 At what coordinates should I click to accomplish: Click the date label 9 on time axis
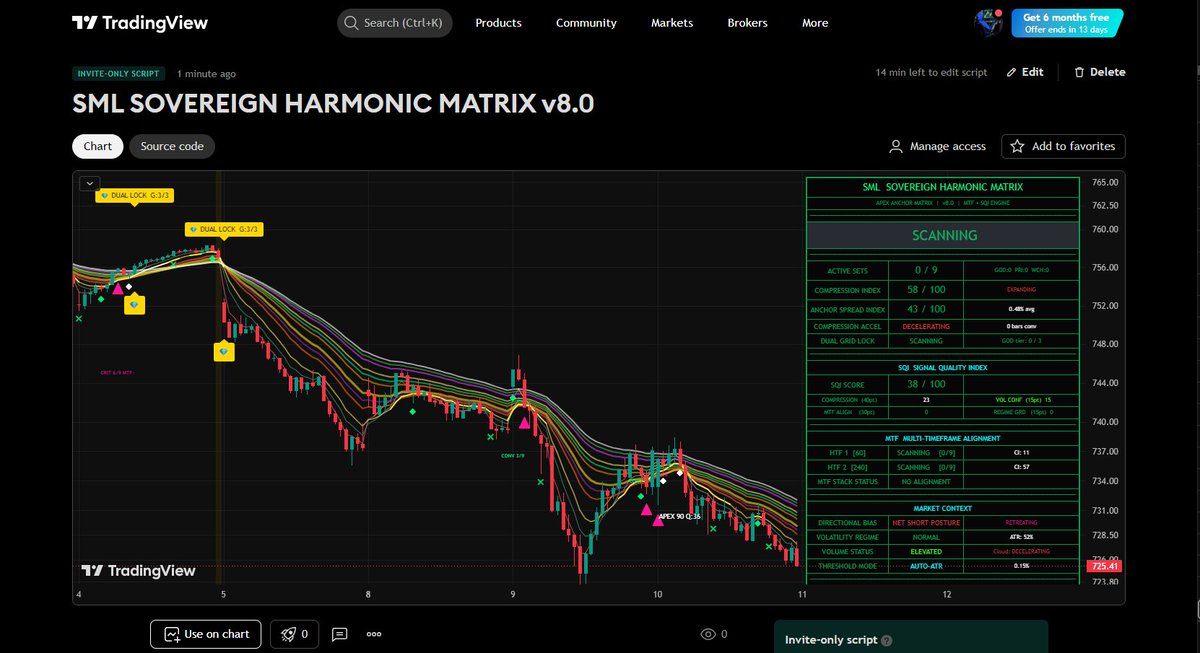point(513,595)
